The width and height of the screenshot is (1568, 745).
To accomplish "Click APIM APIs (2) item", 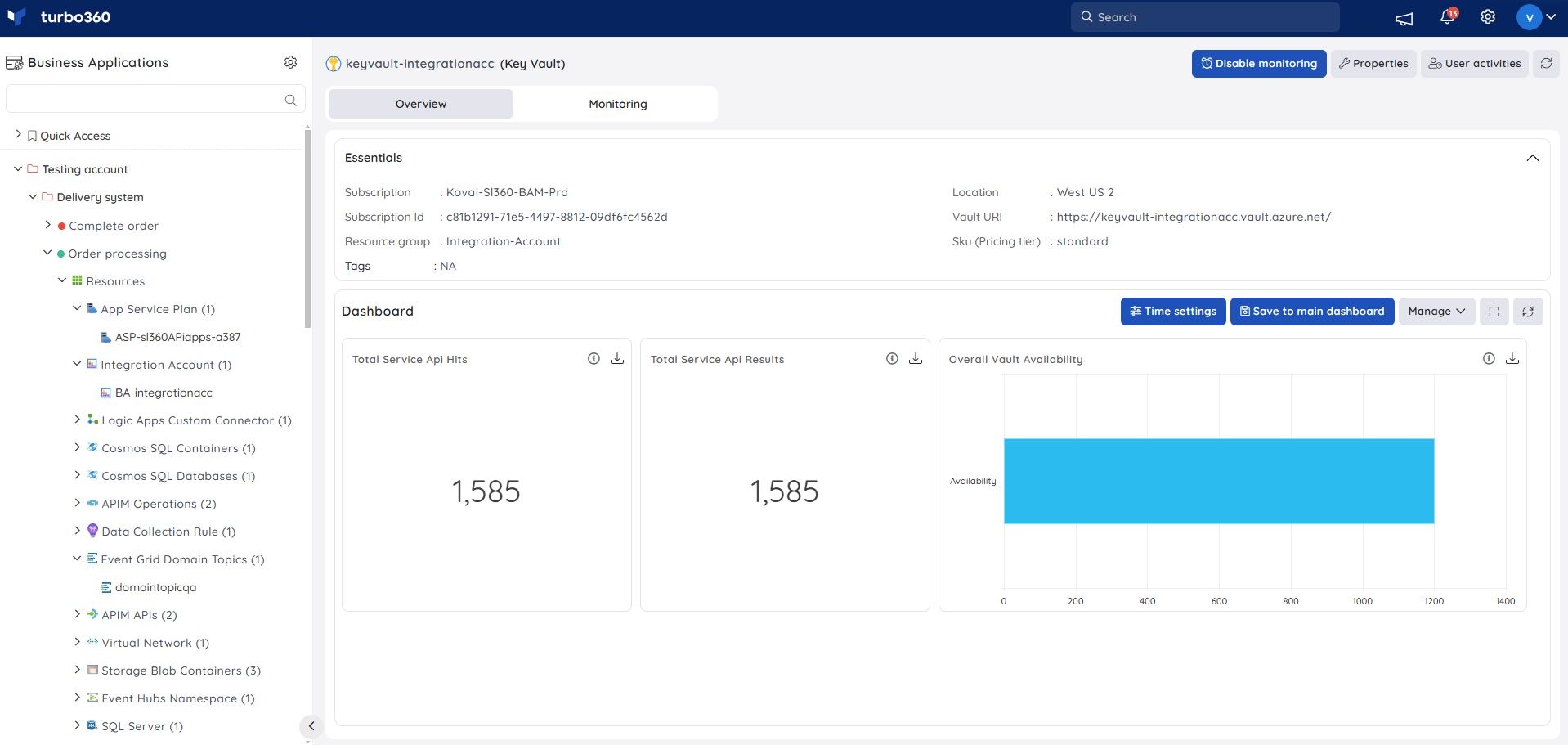I will tap(139, 615).
